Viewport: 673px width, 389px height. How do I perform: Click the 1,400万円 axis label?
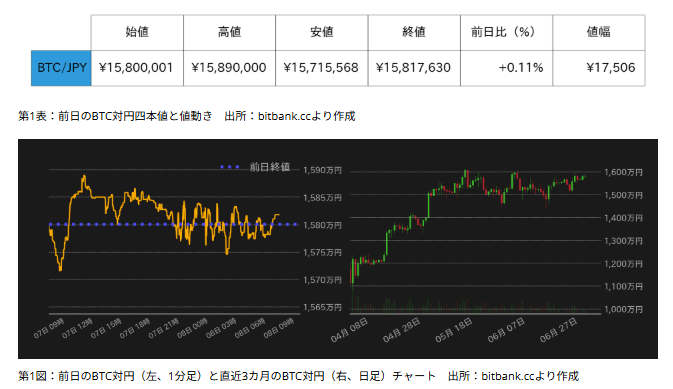click(623, 218)
